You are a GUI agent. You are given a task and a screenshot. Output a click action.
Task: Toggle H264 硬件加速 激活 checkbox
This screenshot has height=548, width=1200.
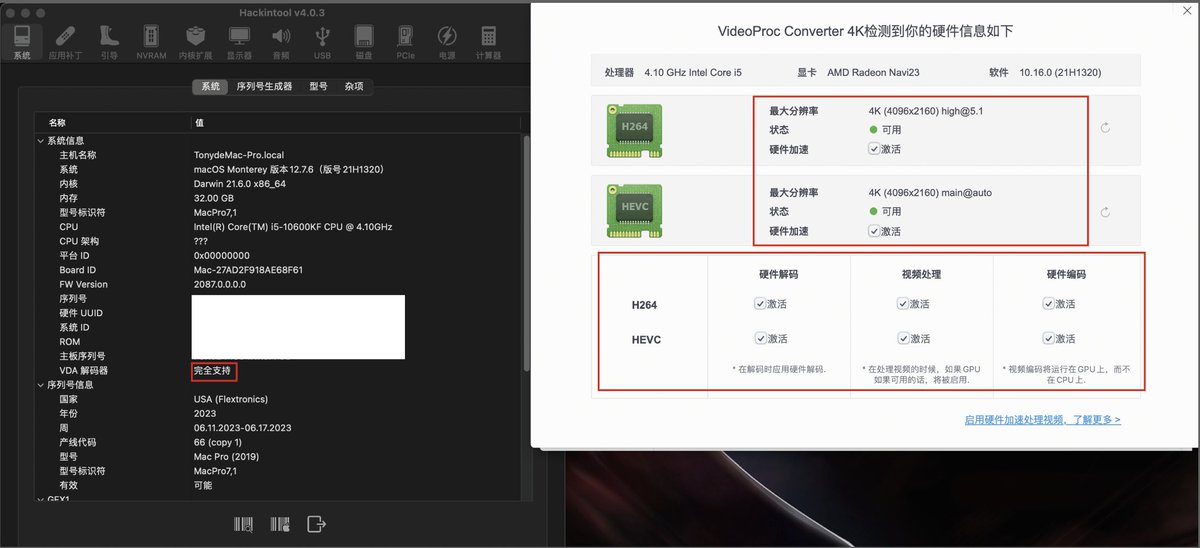[x=874, y=149]
